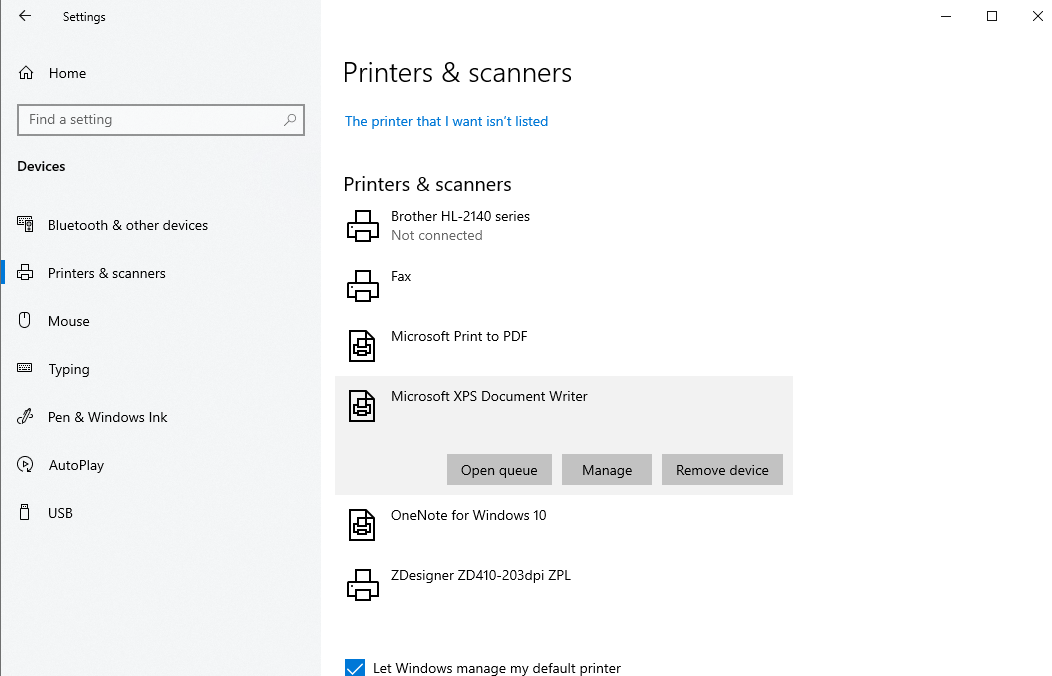1052x676 pixels.
Task: Select ZDesigner ZD410-203dpi ZPL name
Action: tap(480, 575)
